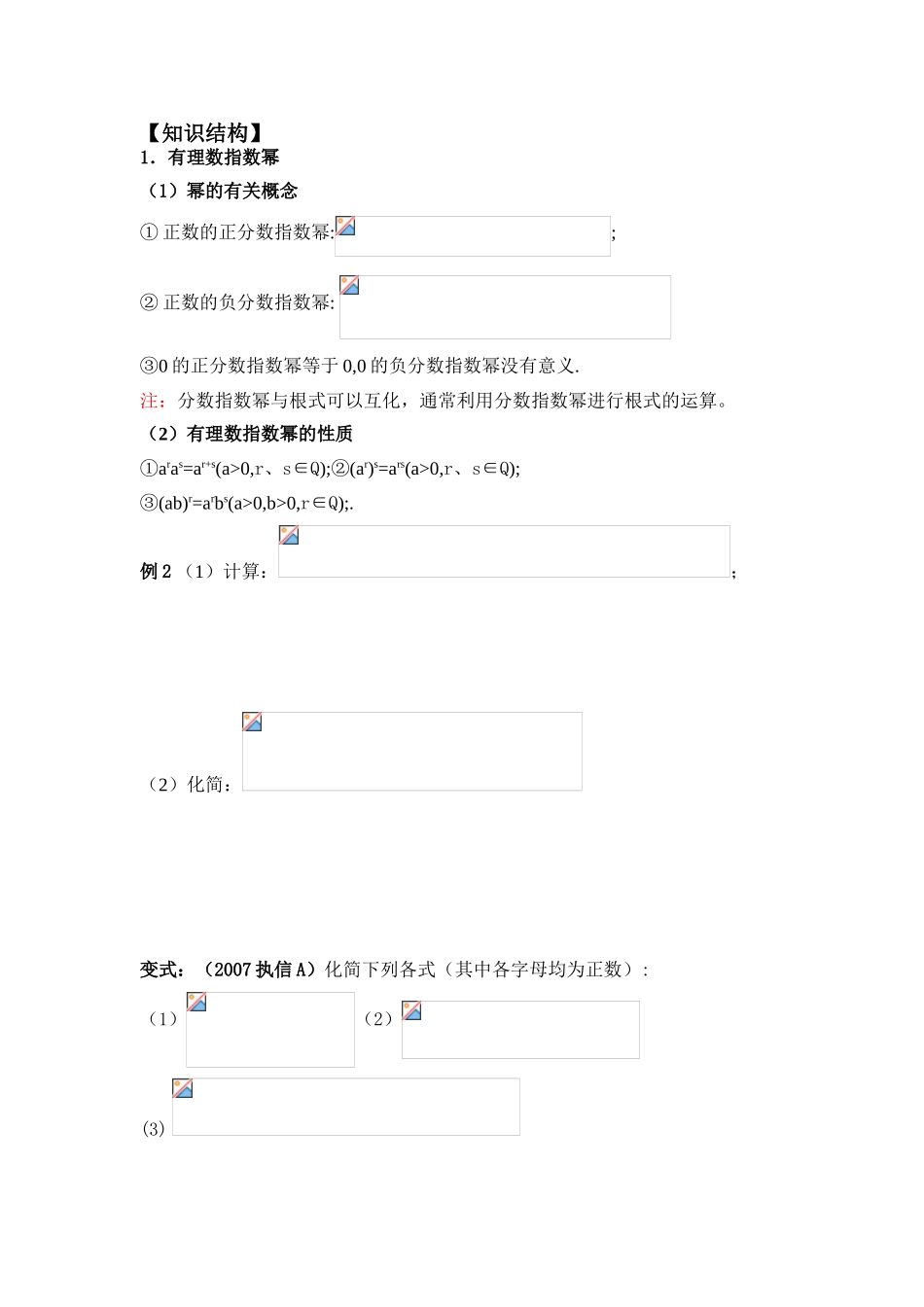Screen dimensions: 924x1307
Task: Click the heading 1．有理数指数幂
Action: pyautogui.click(x=210, y=158)
